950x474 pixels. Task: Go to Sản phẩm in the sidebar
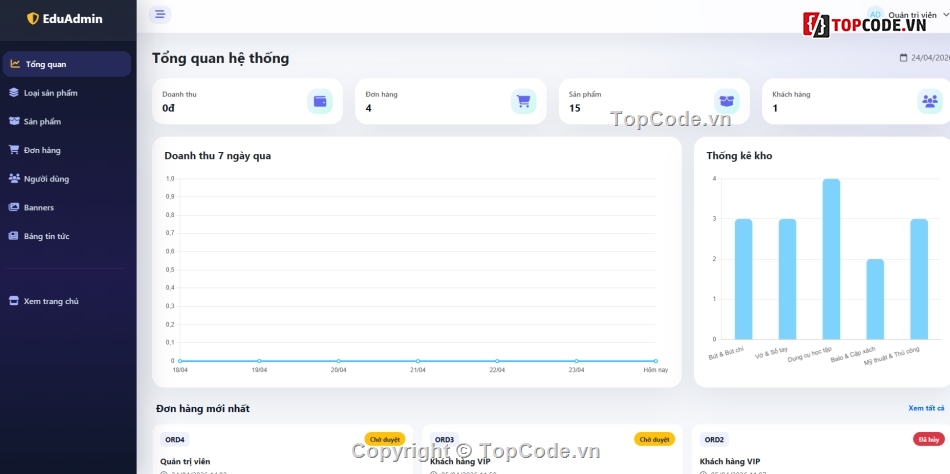click(67, 121)
